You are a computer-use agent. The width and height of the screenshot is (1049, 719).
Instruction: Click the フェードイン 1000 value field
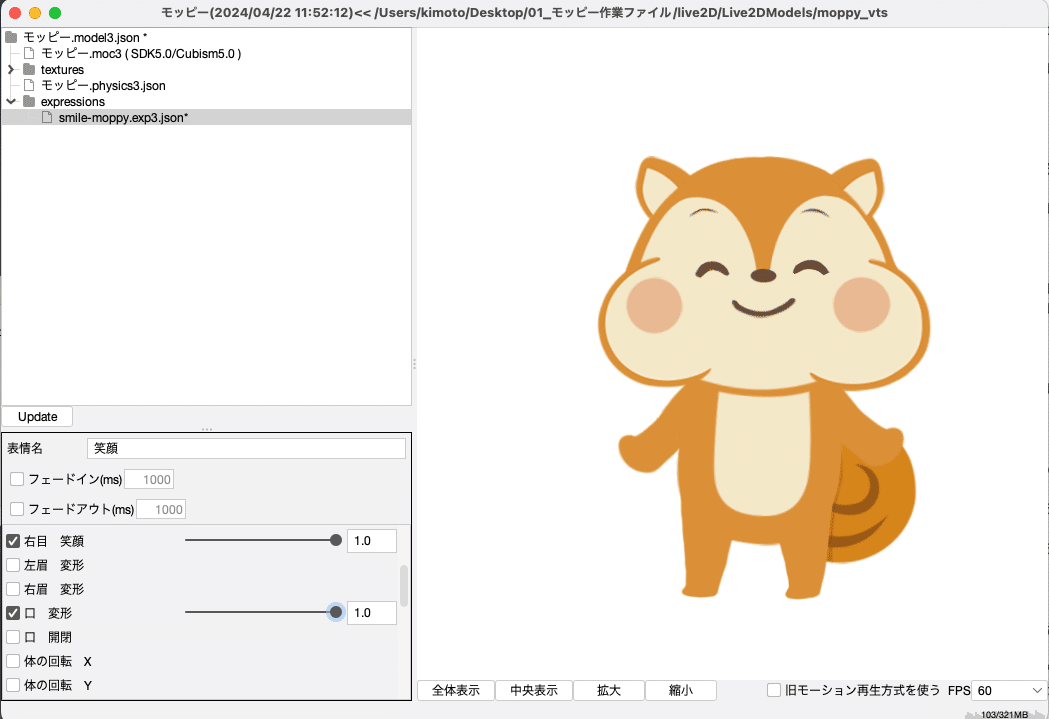(x=149, y=480)
